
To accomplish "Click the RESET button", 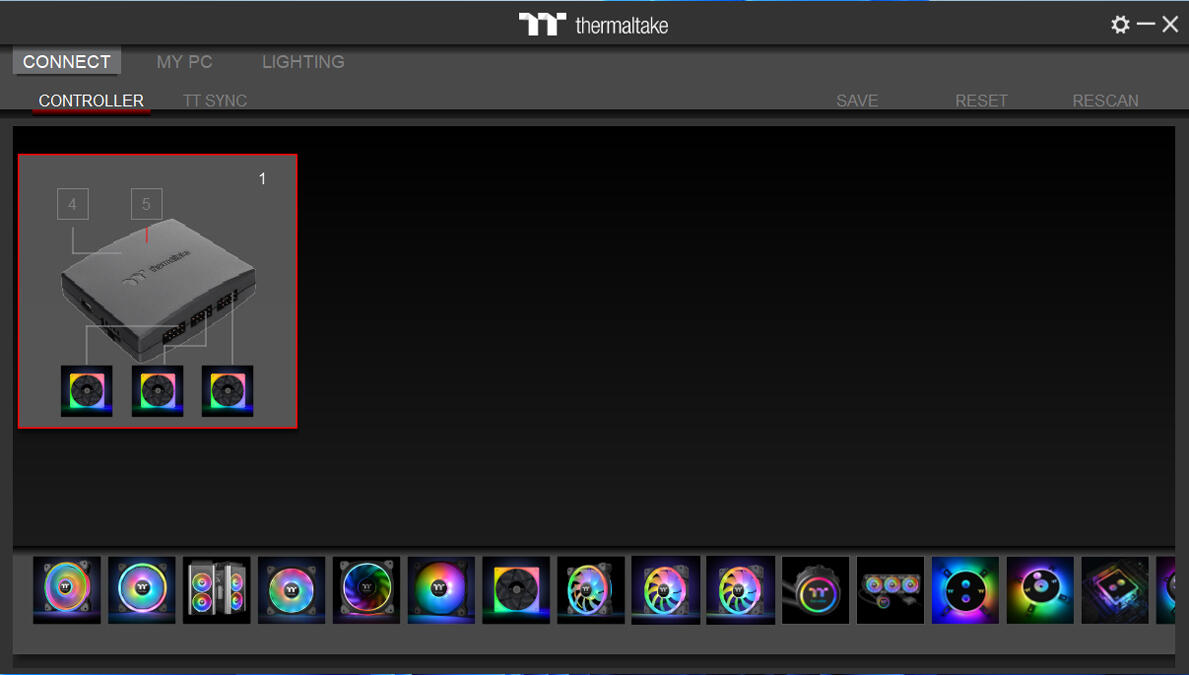I will (981, 101).
